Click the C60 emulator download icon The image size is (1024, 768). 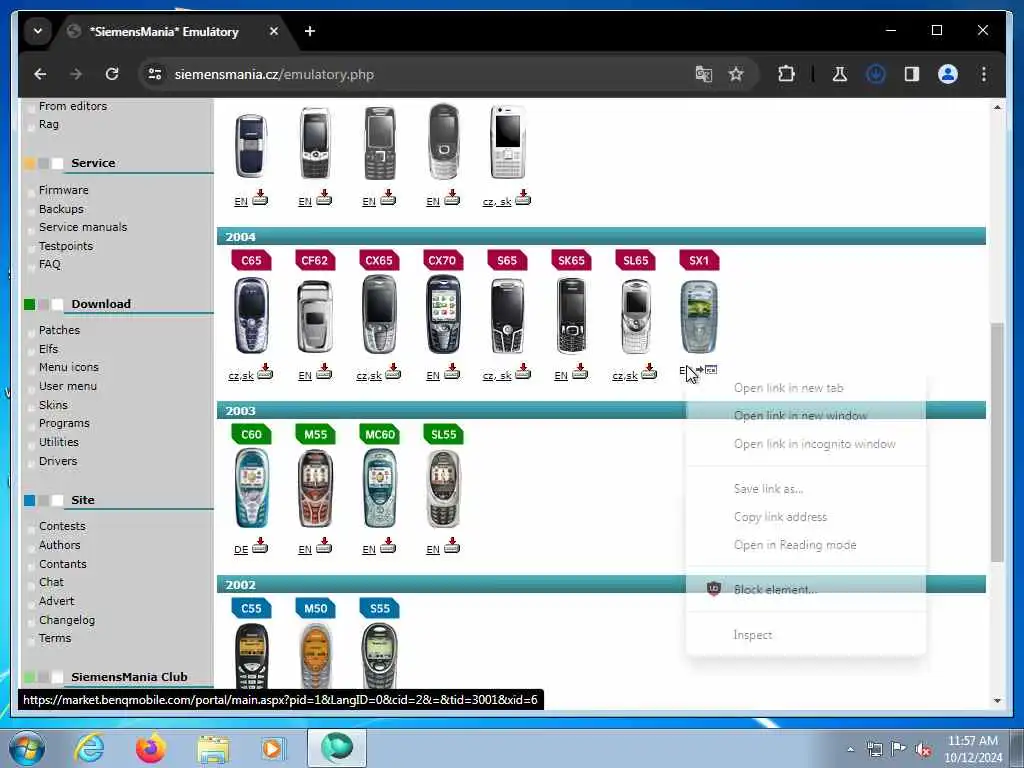pos(260,545)
